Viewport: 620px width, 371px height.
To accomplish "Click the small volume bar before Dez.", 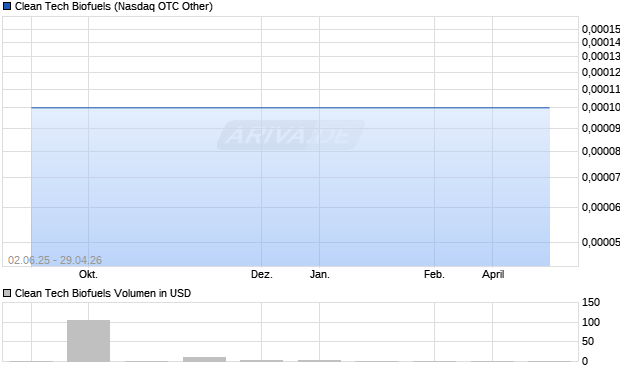I will [x=204, y=359].
